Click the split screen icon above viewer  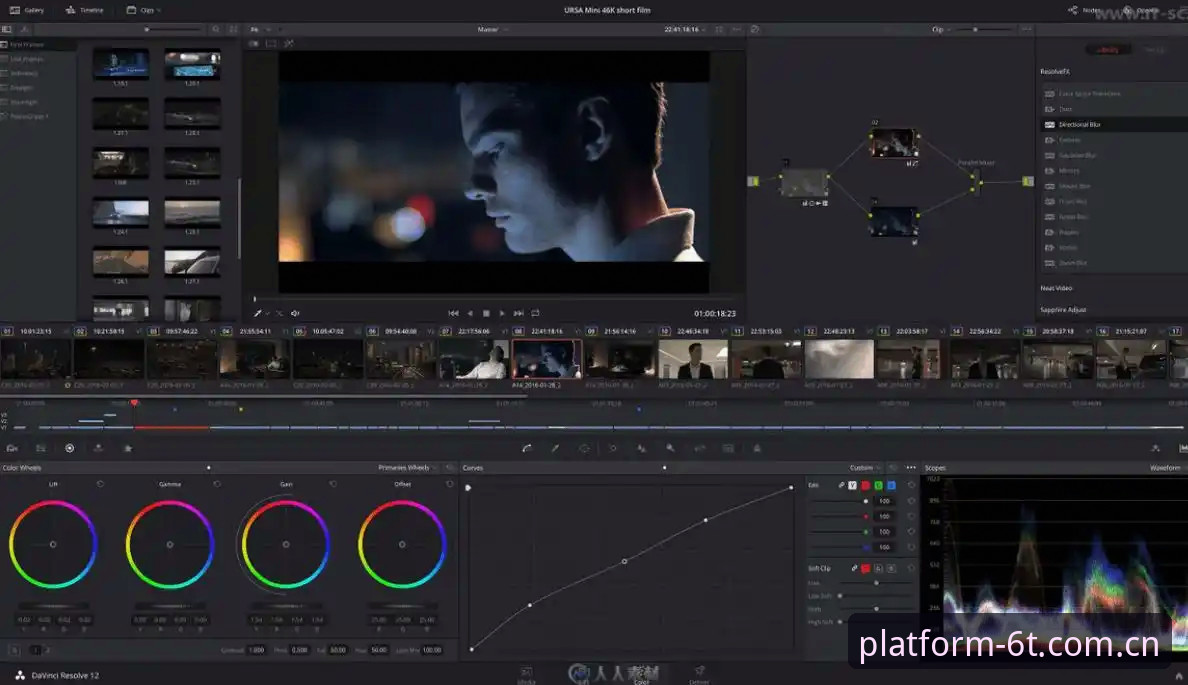(x=271, y=43)
